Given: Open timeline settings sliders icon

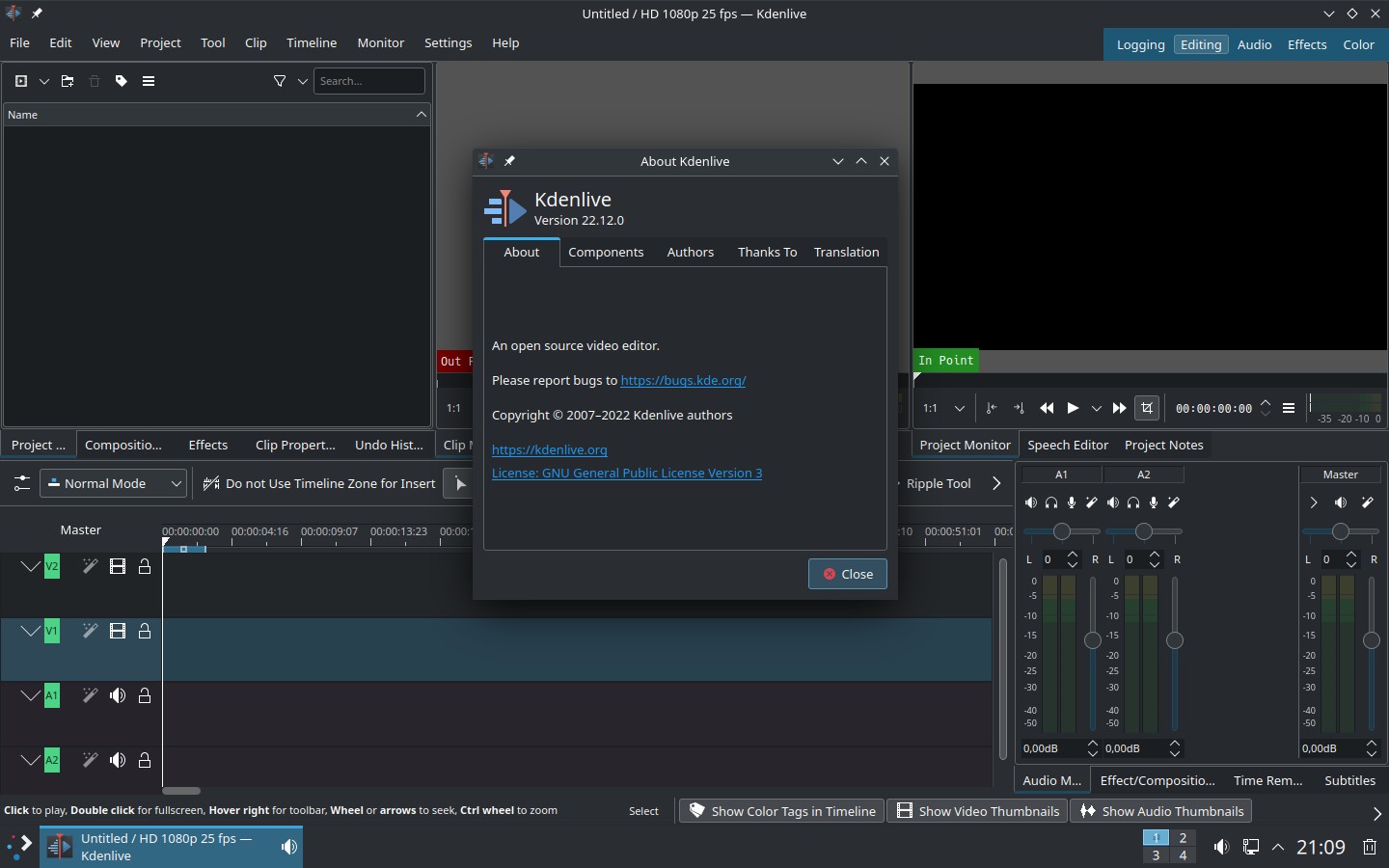Looking at the screenshot, I should (21, 483).
